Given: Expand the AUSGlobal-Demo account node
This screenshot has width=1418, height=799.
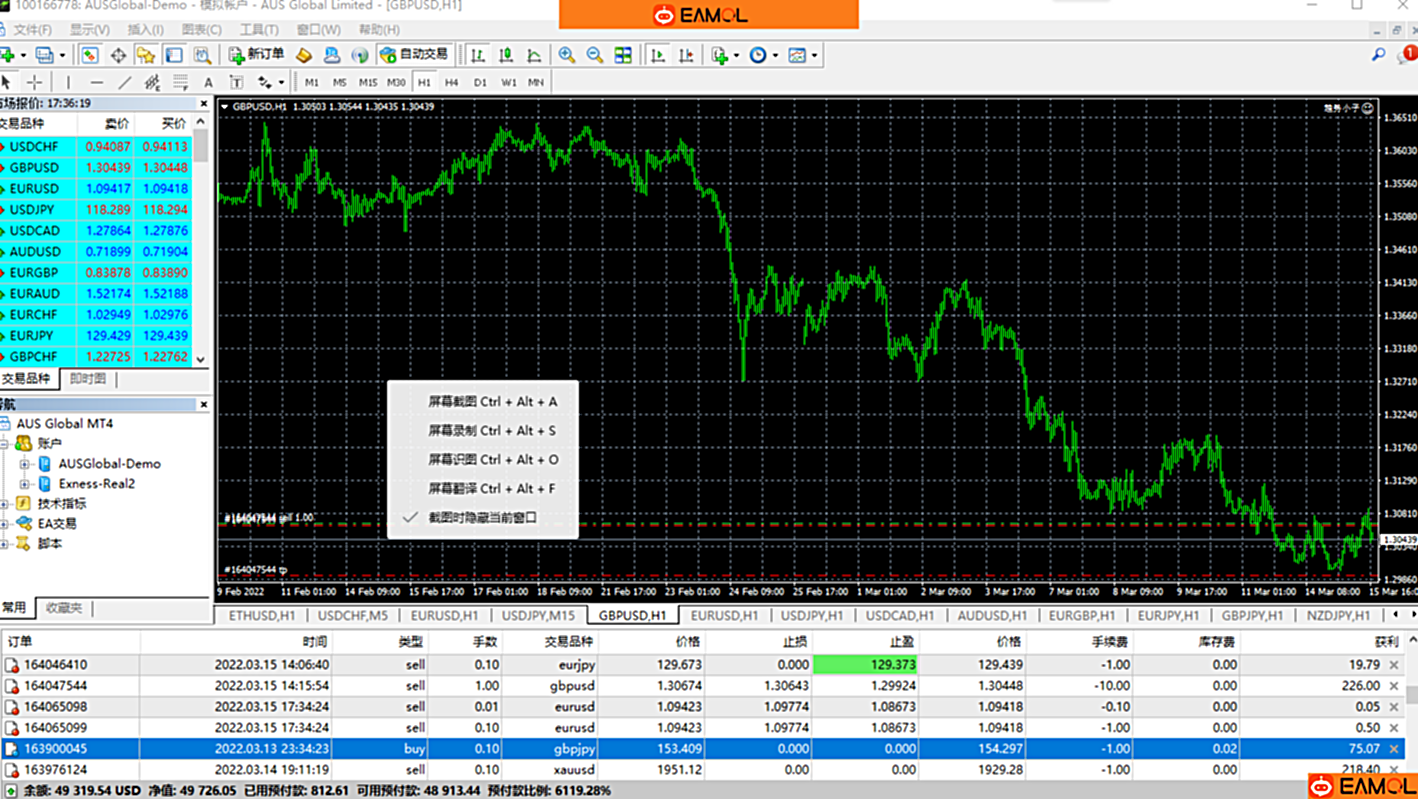Looking at the screenshot, I should click(25, 464).
